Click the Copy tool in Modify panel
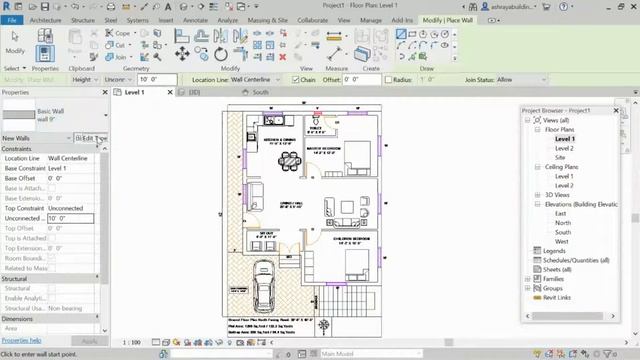 coord(201,53)
